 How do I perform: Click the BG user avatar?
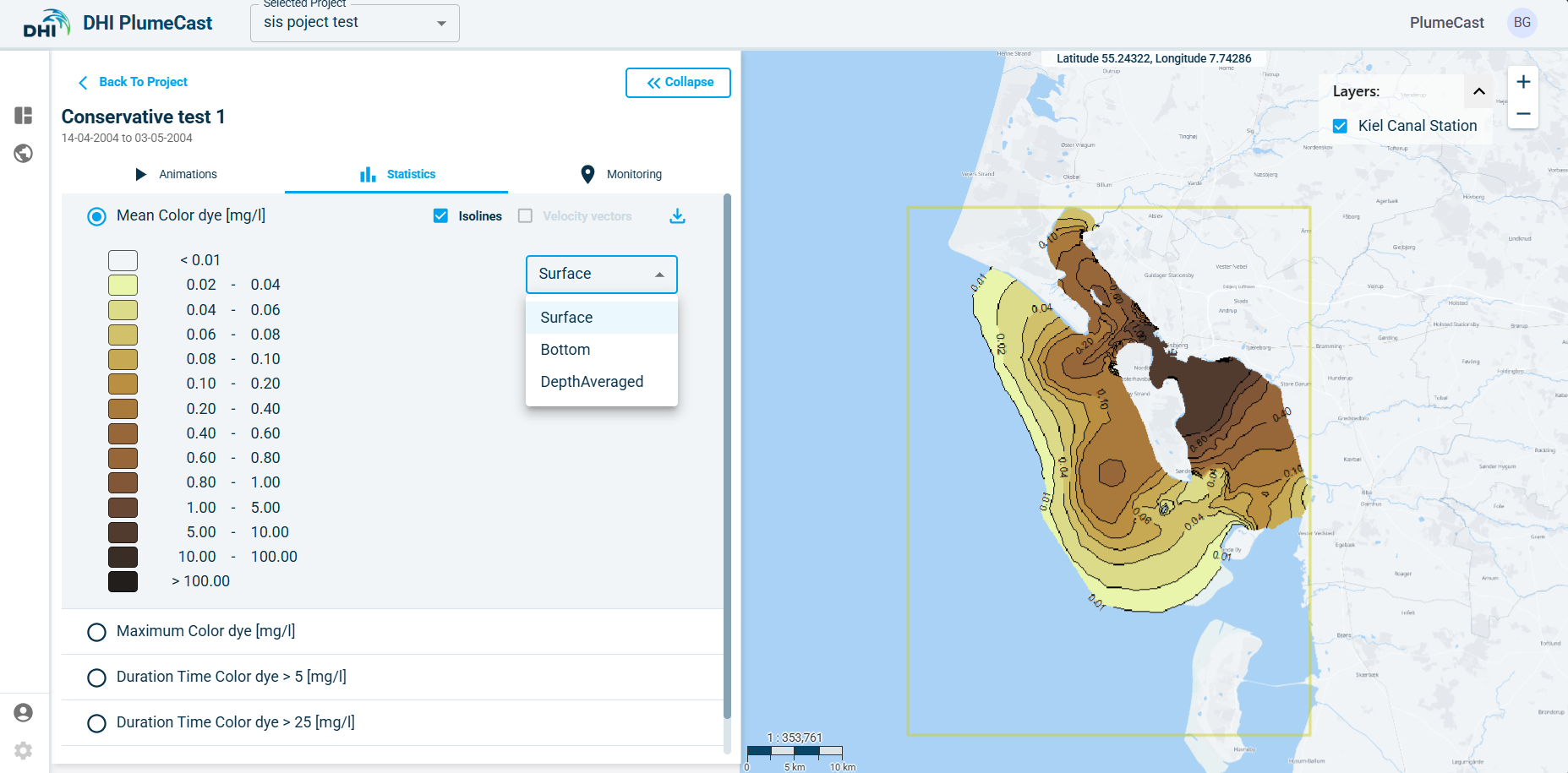click(x=1522, y=23)
